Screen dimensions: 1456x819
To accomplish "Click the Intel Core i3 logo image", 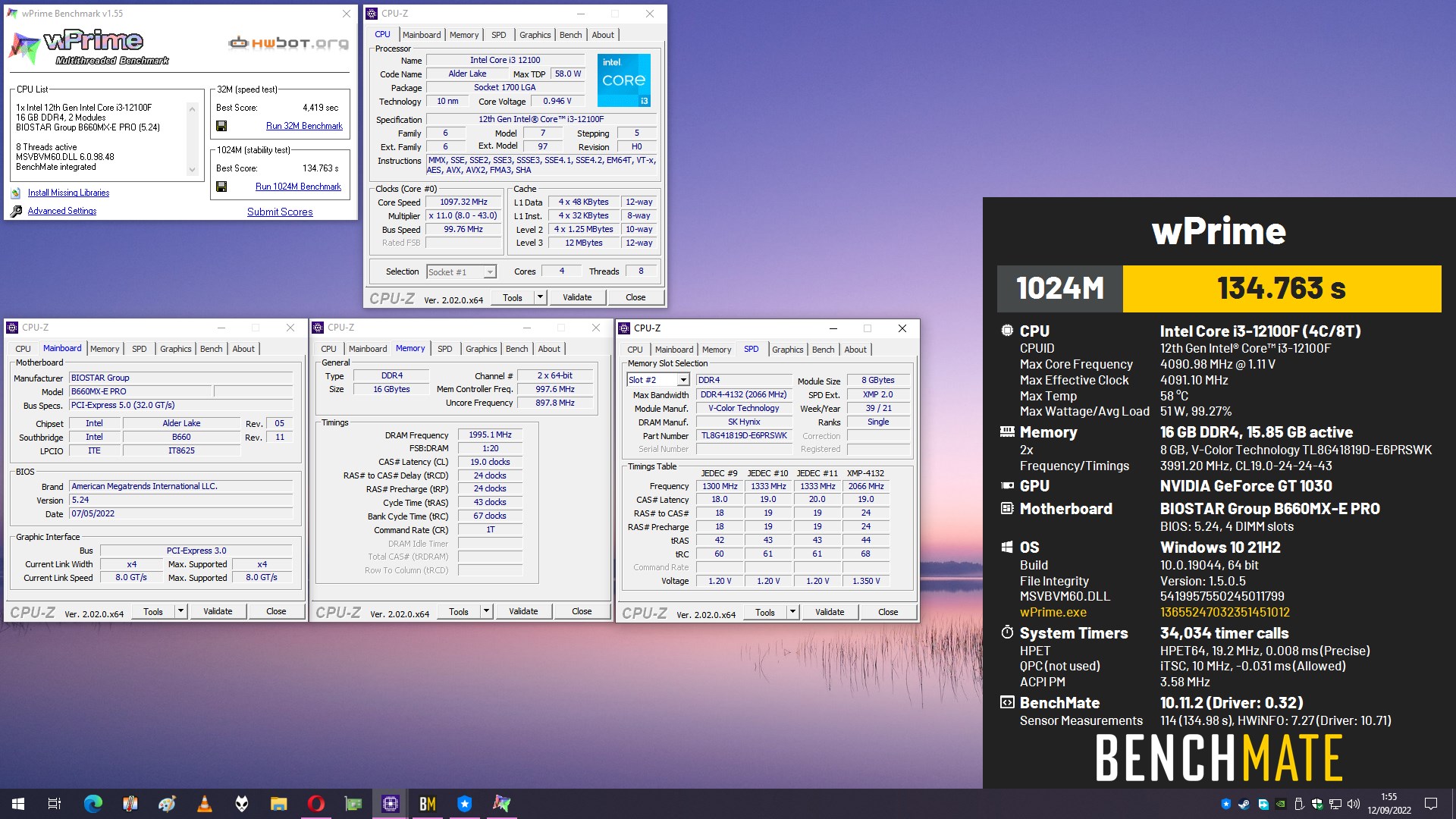I will 623,80.
